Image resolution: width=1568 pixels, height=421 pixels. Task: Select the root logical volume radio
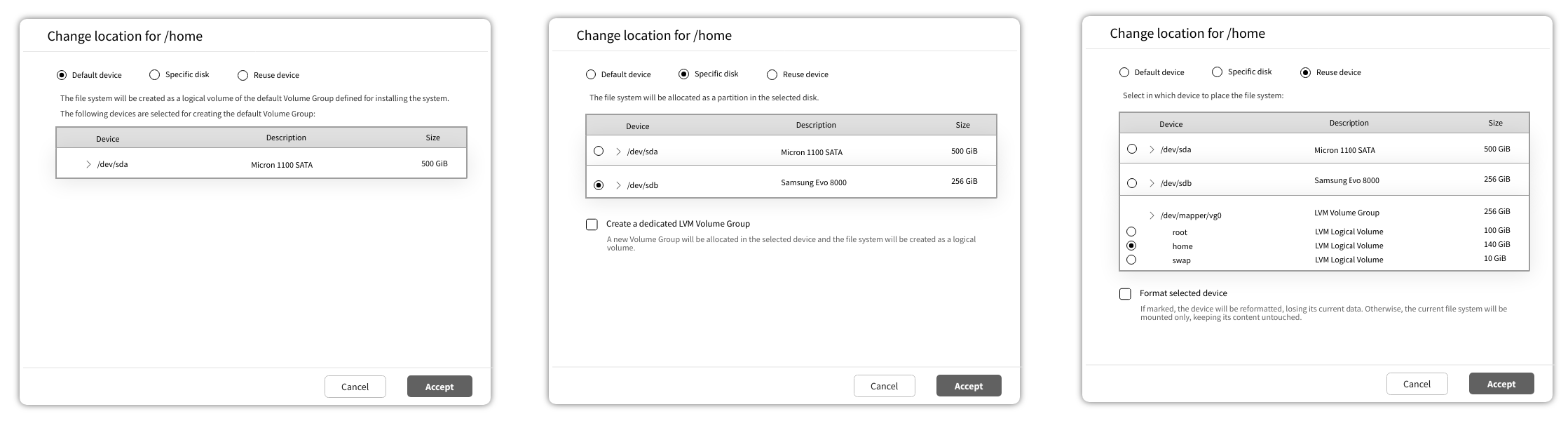coord(1131,232)
